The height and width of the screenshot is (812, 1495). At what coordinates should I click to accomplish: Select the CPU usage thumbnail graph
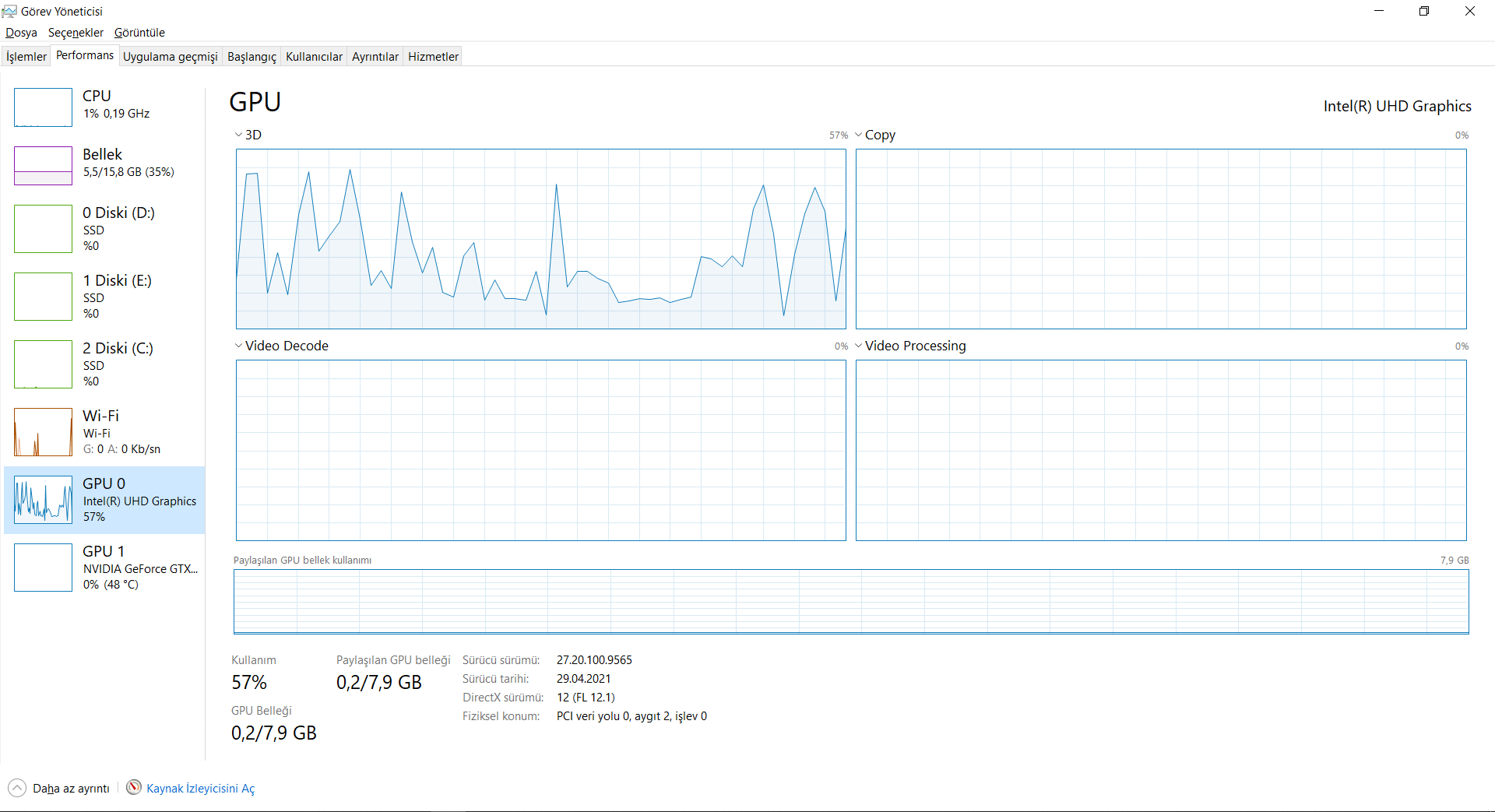(43, 107)
